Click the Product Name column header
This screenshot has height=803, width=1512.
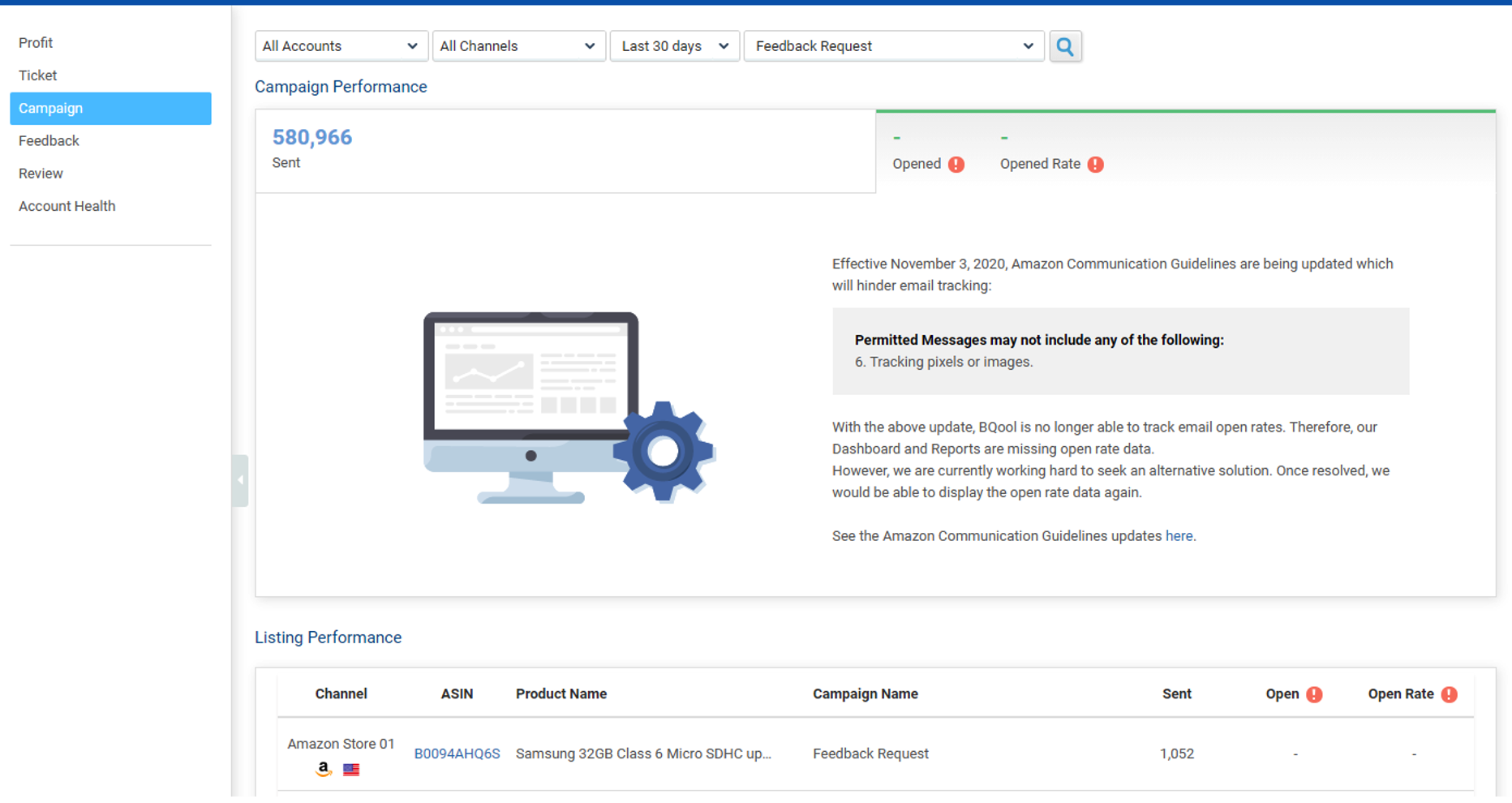click(x=561, y=694)
